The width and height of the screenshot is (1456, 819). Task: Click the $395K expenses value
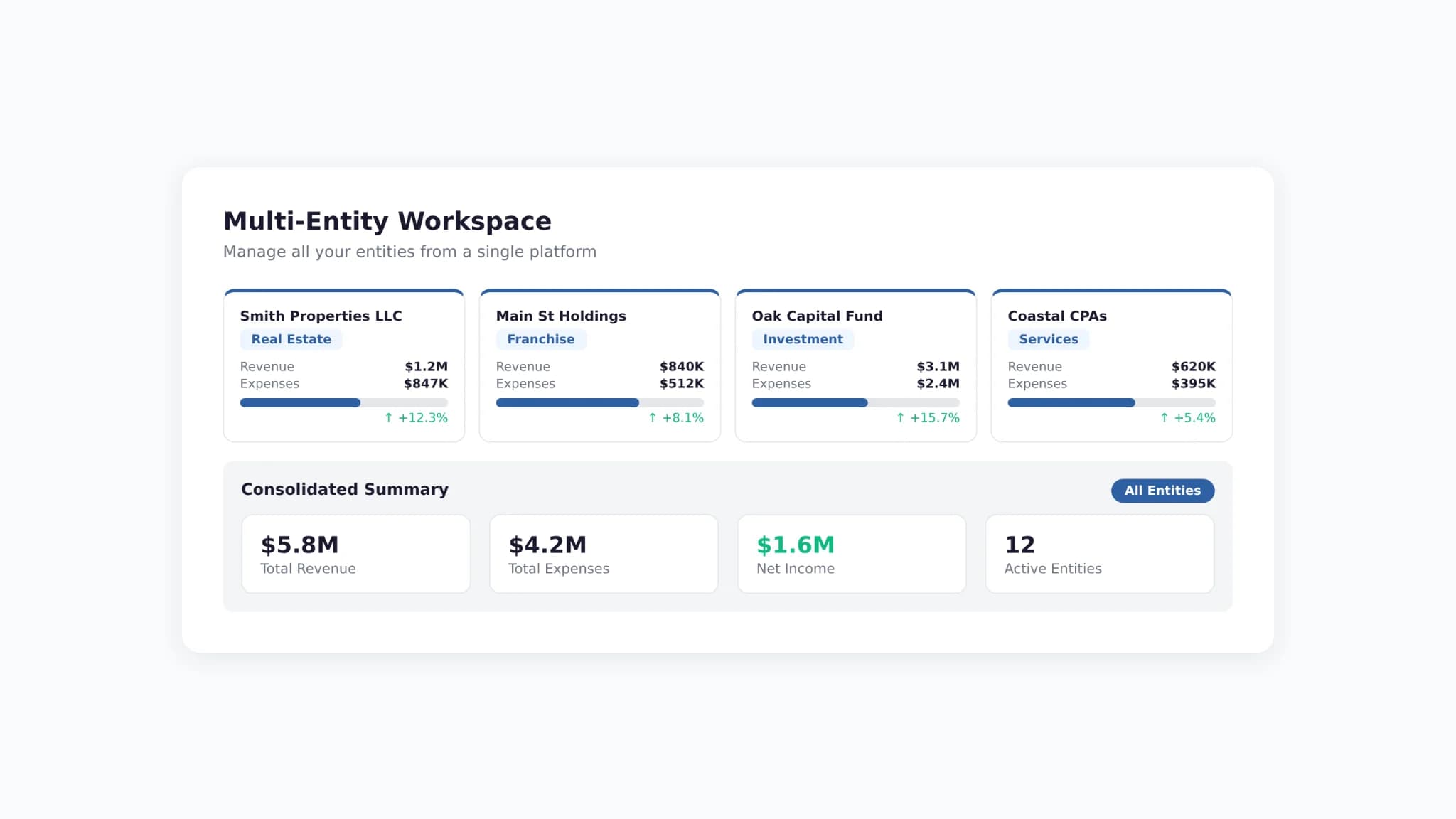click(x=1194, y=384)
